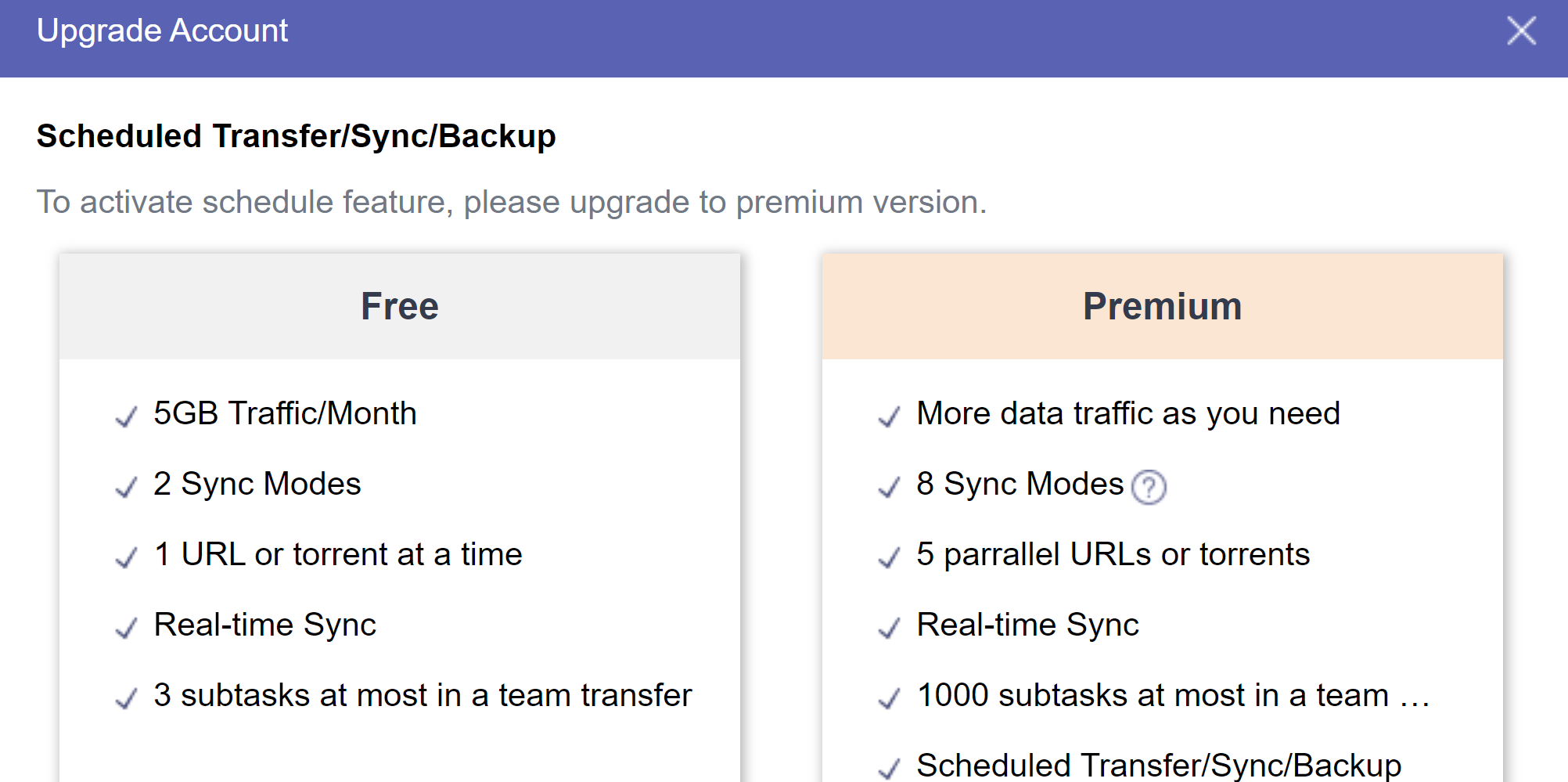Open help icon beside 8 Sync Modes

pyautogui.click(x=1149, y=487)
